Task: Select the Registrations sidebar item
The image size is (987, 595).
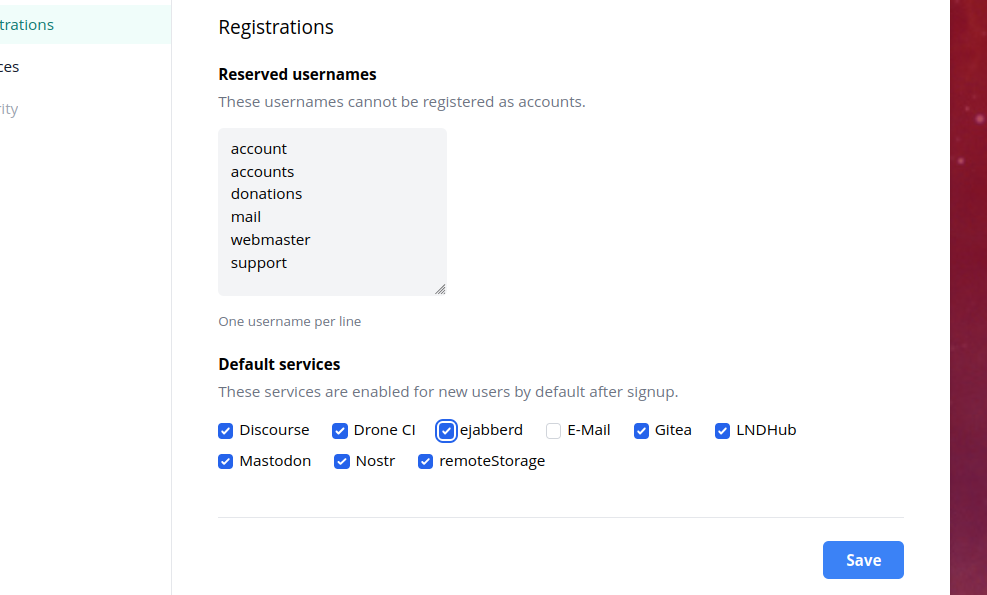Action: (x=30, y=25)
